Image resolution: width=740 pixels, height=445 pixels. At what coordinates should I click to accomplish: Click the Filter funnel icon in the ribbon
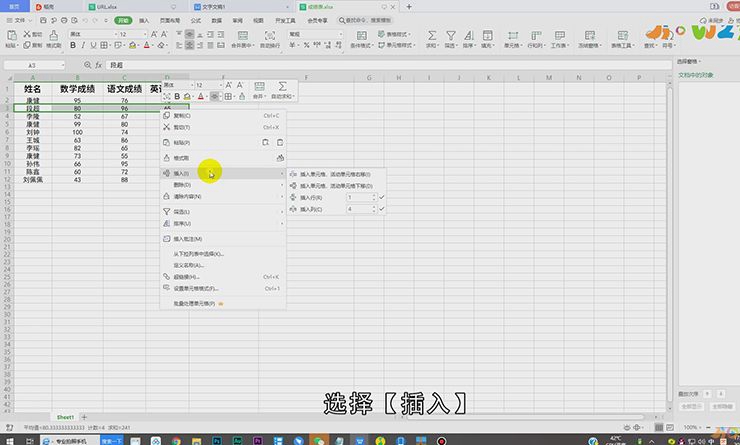pyautogui.click(x=451, y=35)
